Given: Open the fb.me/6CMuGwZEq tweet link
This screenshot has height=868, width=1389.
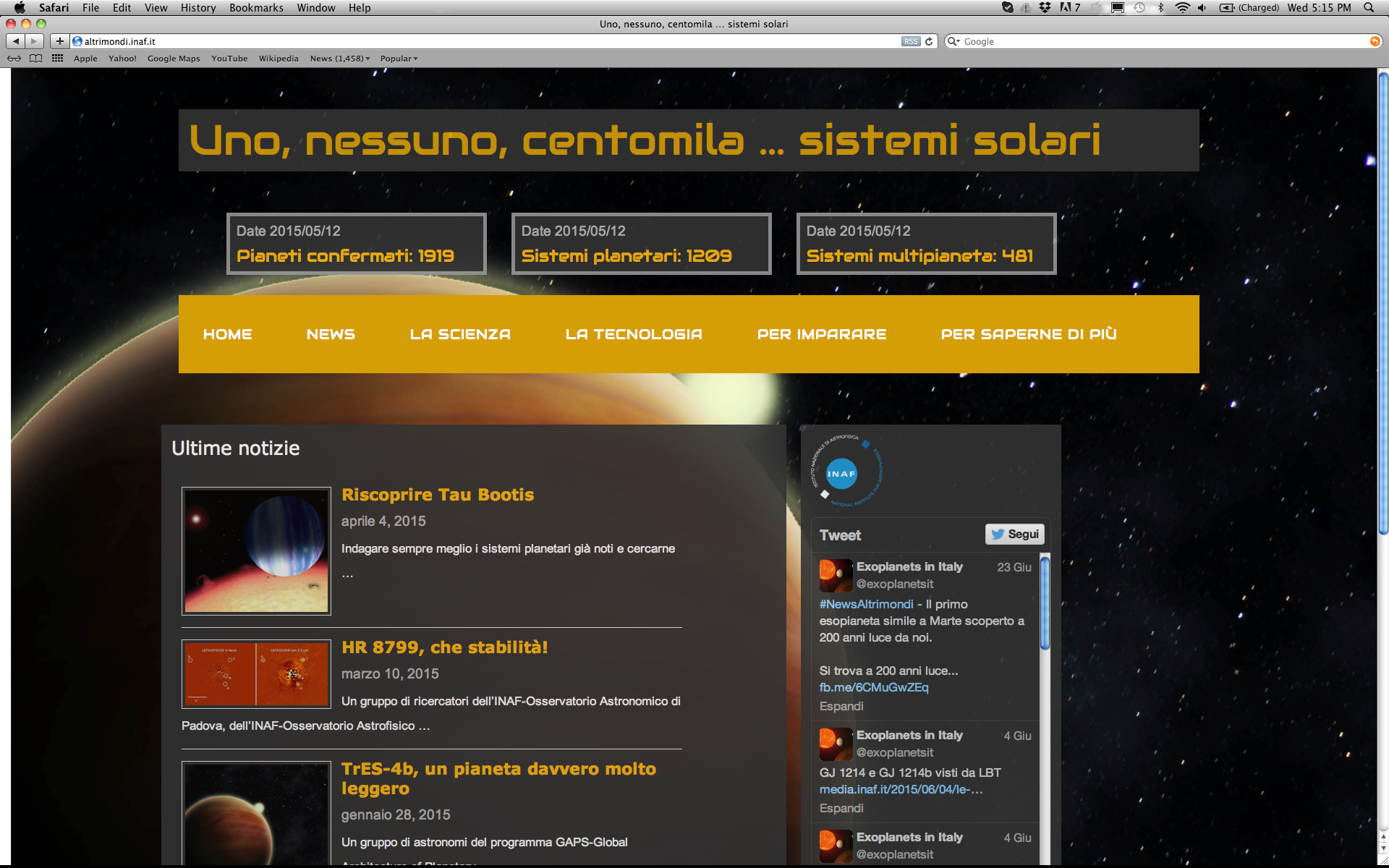Looking at the screenshot, I should (873, 687).
